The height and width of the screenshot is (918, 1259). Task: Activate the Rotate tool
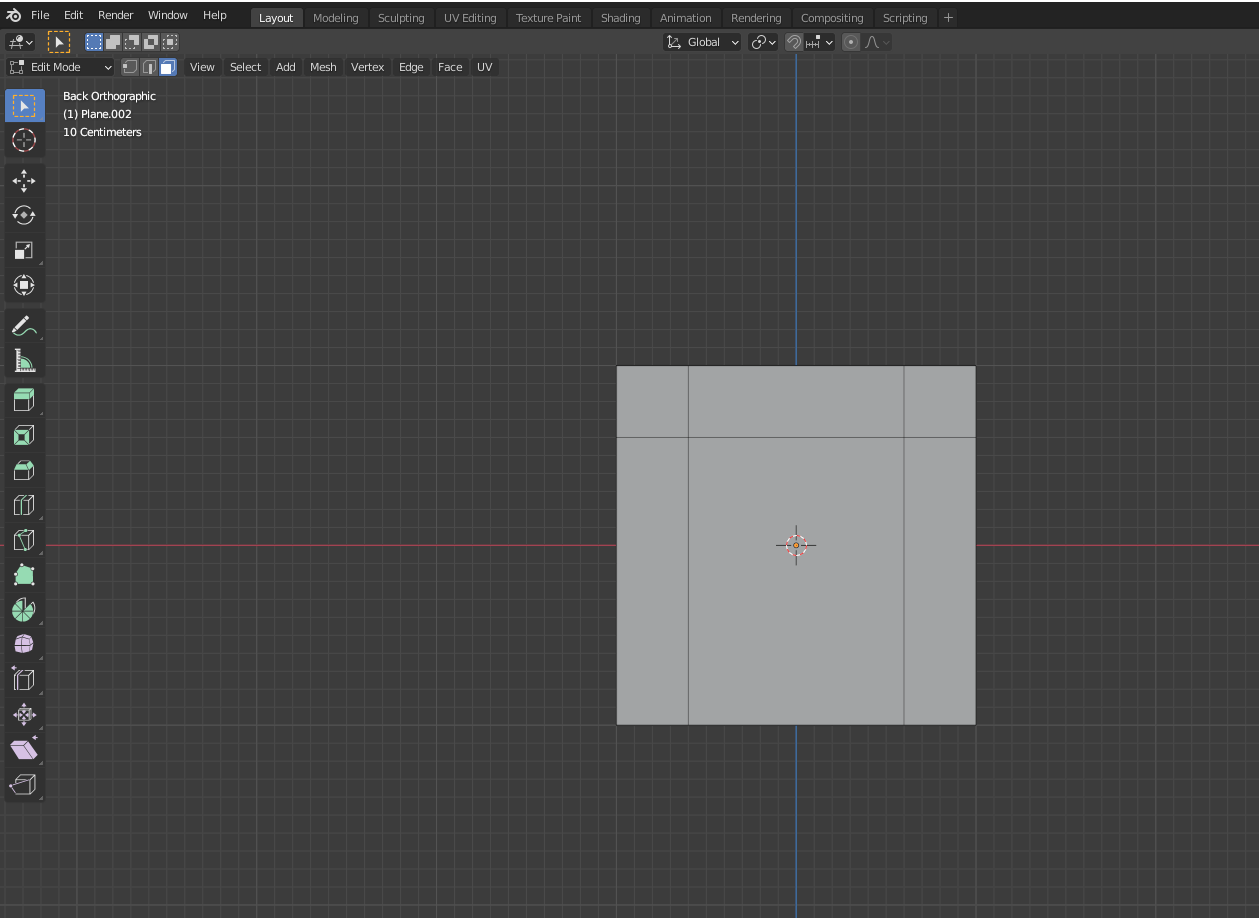click(x=24, y=215)
